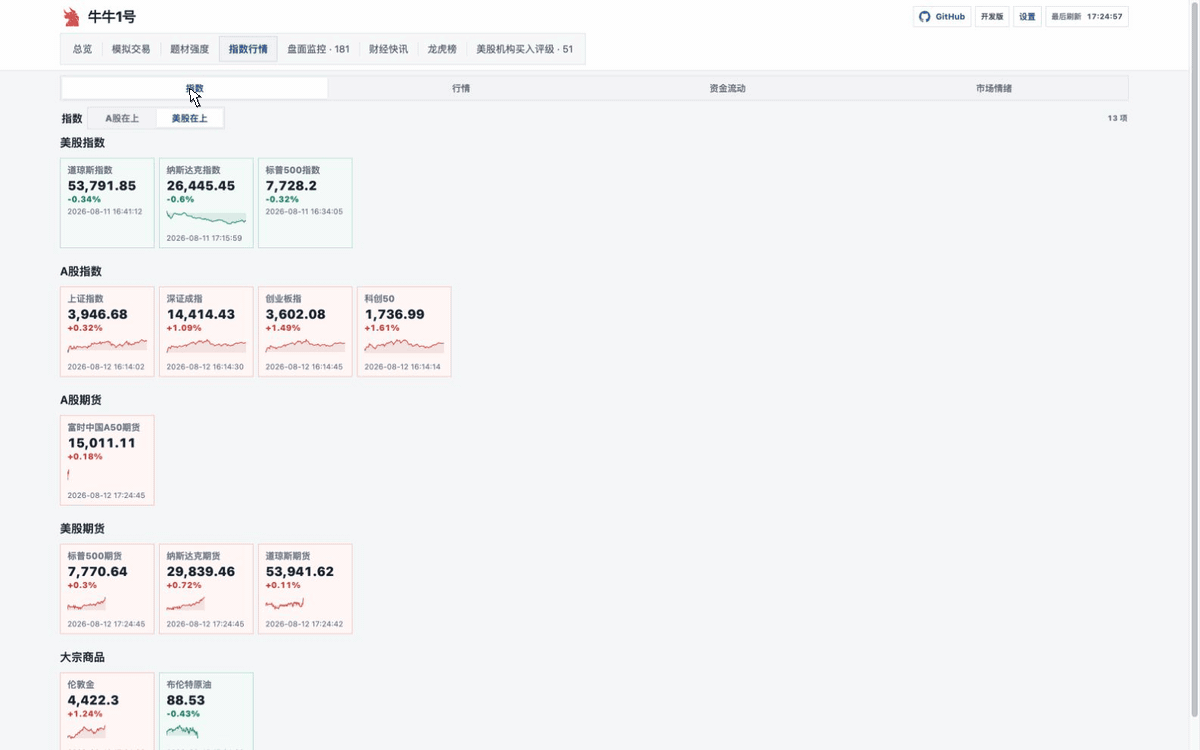Open the 上证指数 card
The image size is (1200, 750).
pyautogui.click(x=107, y=332)
